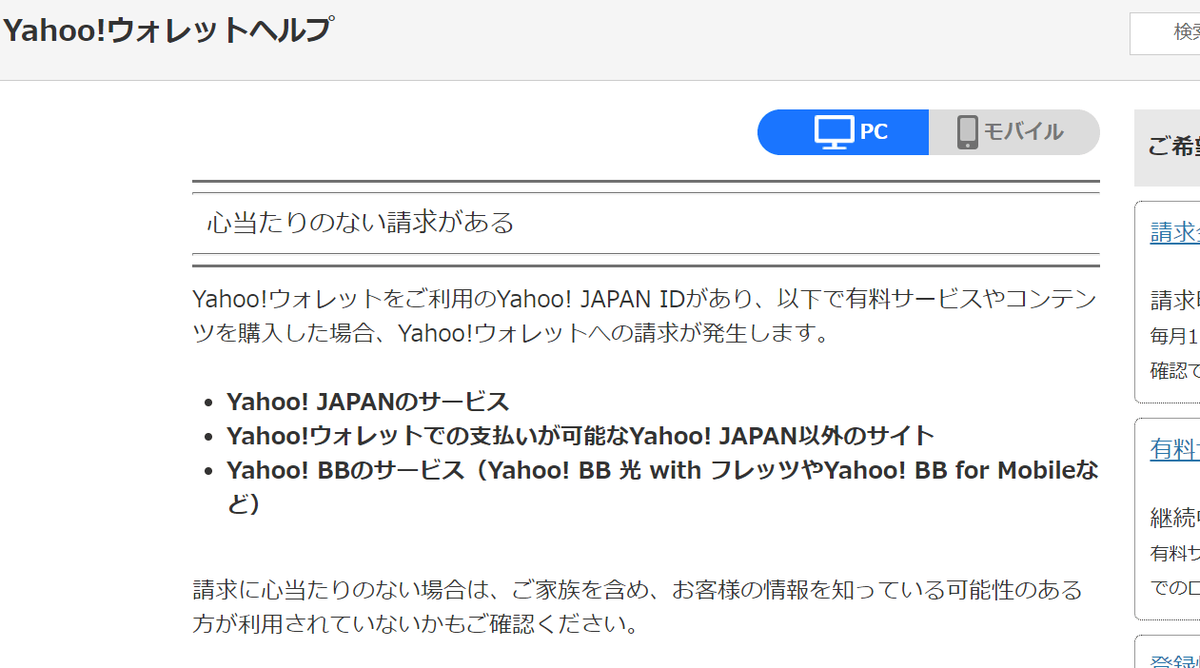Switch to the モバイル tab
The image size is (1200, 668).
pos(1014,132)
